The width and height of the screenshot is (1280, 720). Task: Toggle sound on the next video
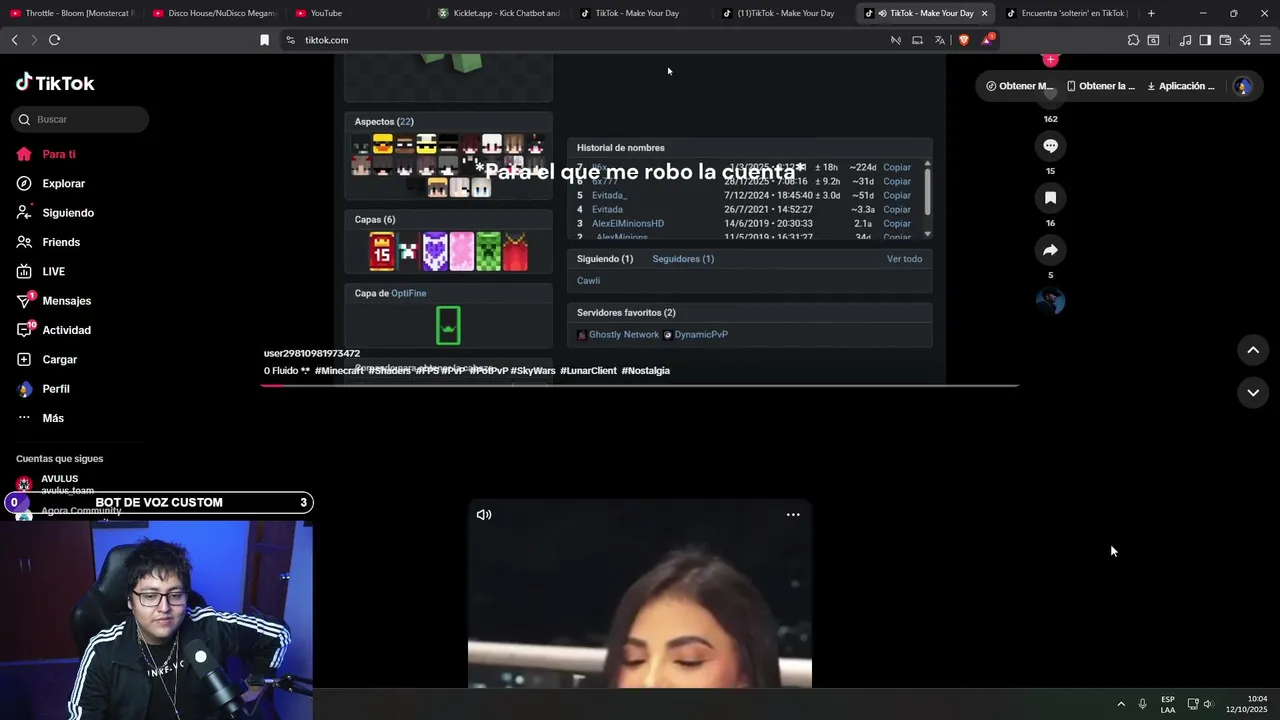pos(484,515)
